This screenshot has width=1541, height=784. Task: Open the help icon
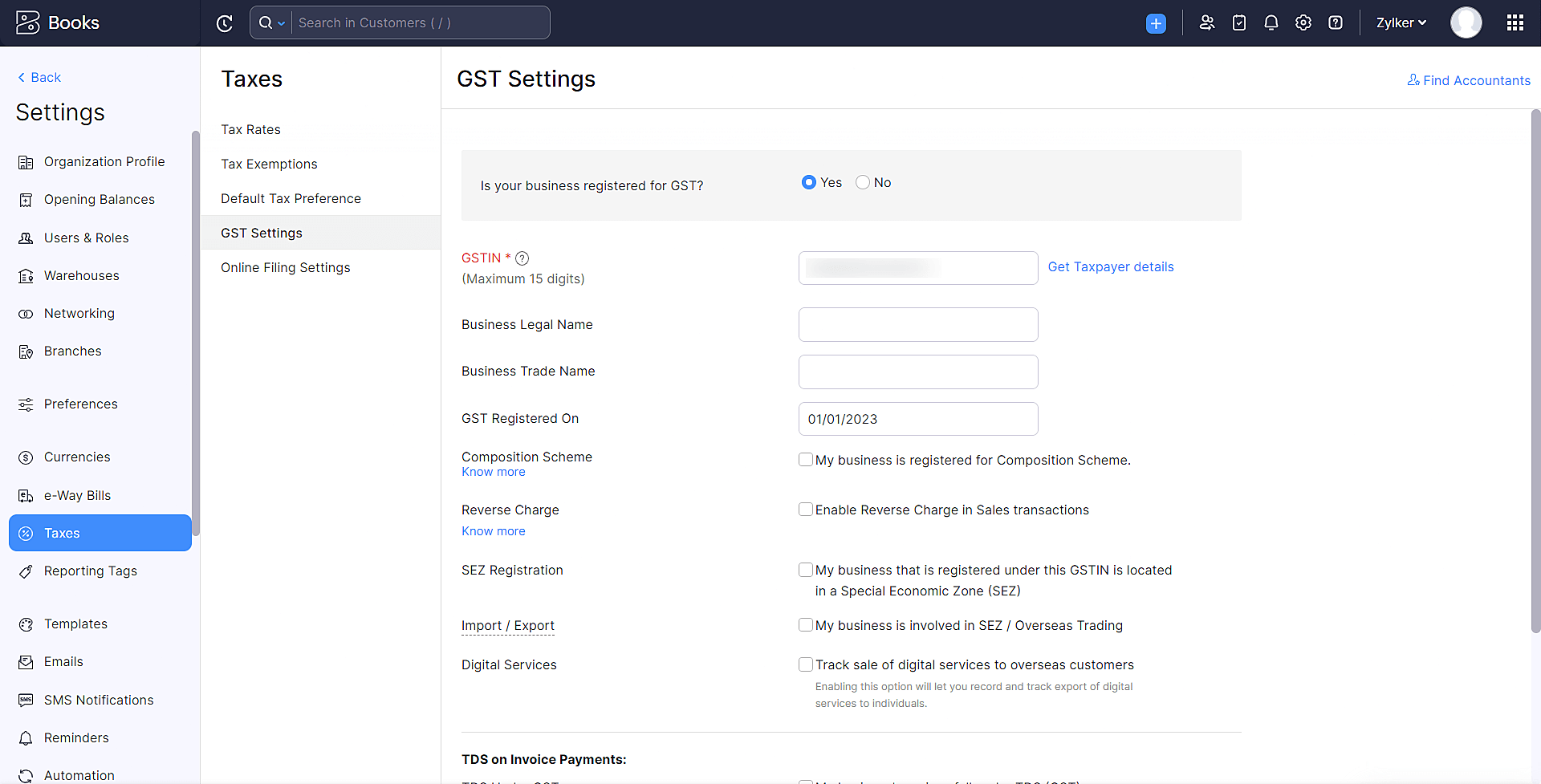pyautogui.click(x=1335, y=22)
